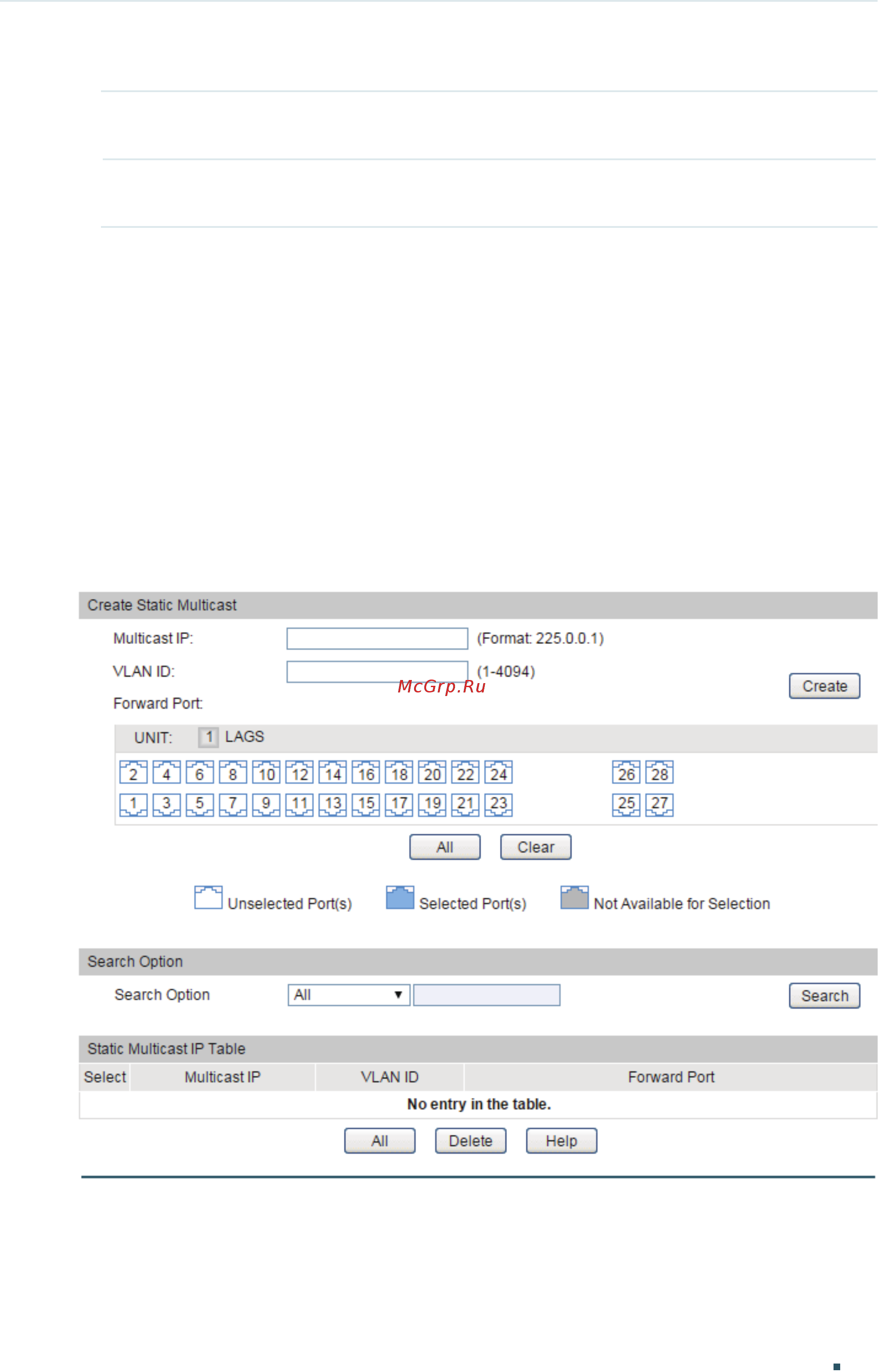Screen dimensions: 878x1372
Task: Select forward port 2
Action: click(x=133, y=773)
